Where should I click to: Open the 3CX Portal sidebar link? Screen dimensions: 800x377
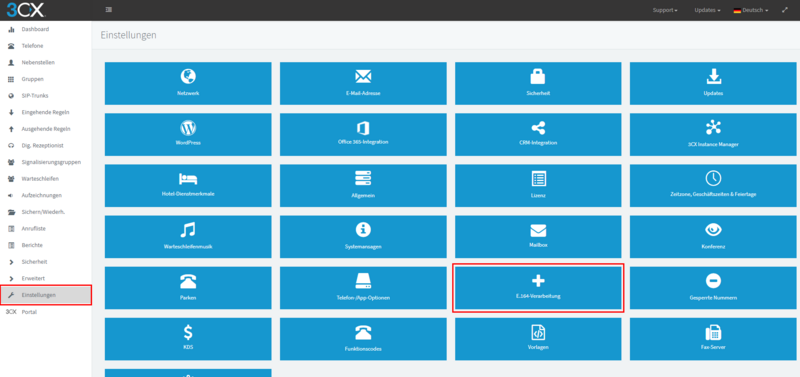click(x=46, y=312)
